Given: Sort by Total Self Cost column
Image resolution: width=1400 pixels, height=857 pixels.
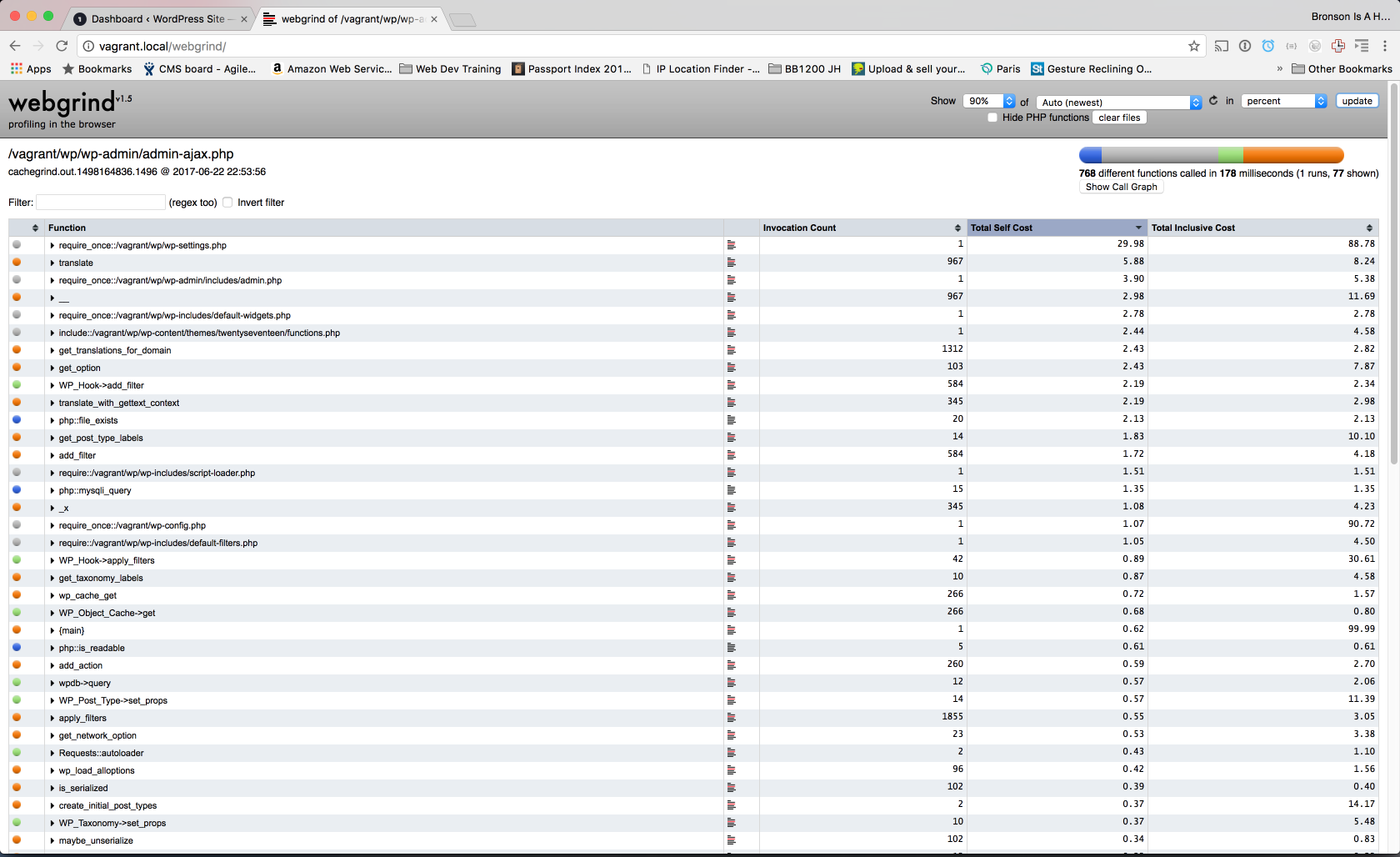Looking at the screenshot, I should (1057, 228).
